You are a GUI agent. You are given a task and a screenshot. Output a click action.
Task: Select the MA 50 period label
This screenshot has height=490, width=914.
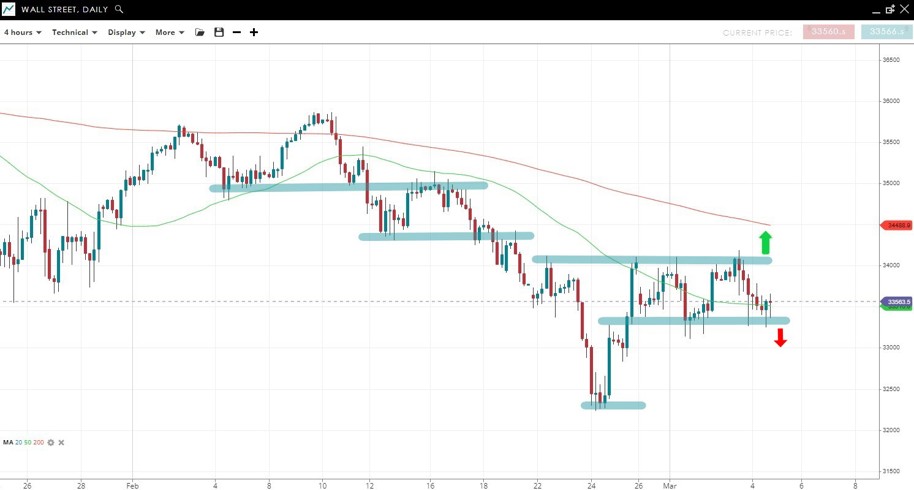pos(28,442)
